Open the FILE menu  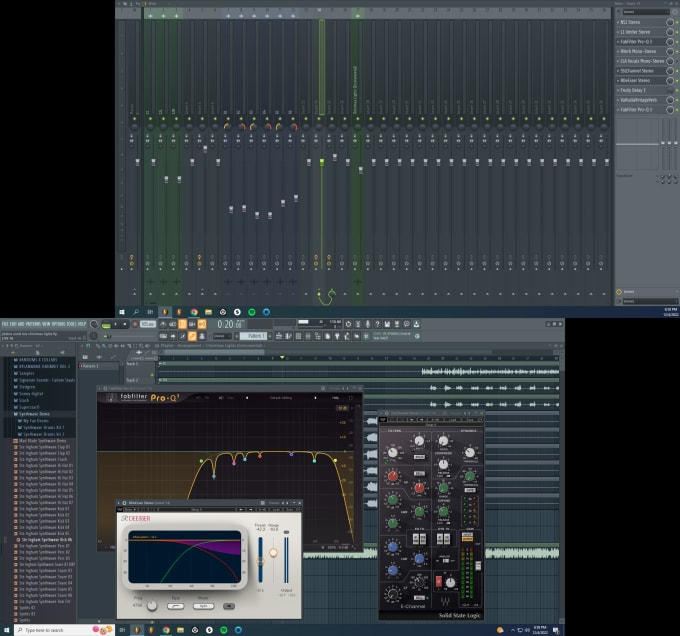point(5,324)
